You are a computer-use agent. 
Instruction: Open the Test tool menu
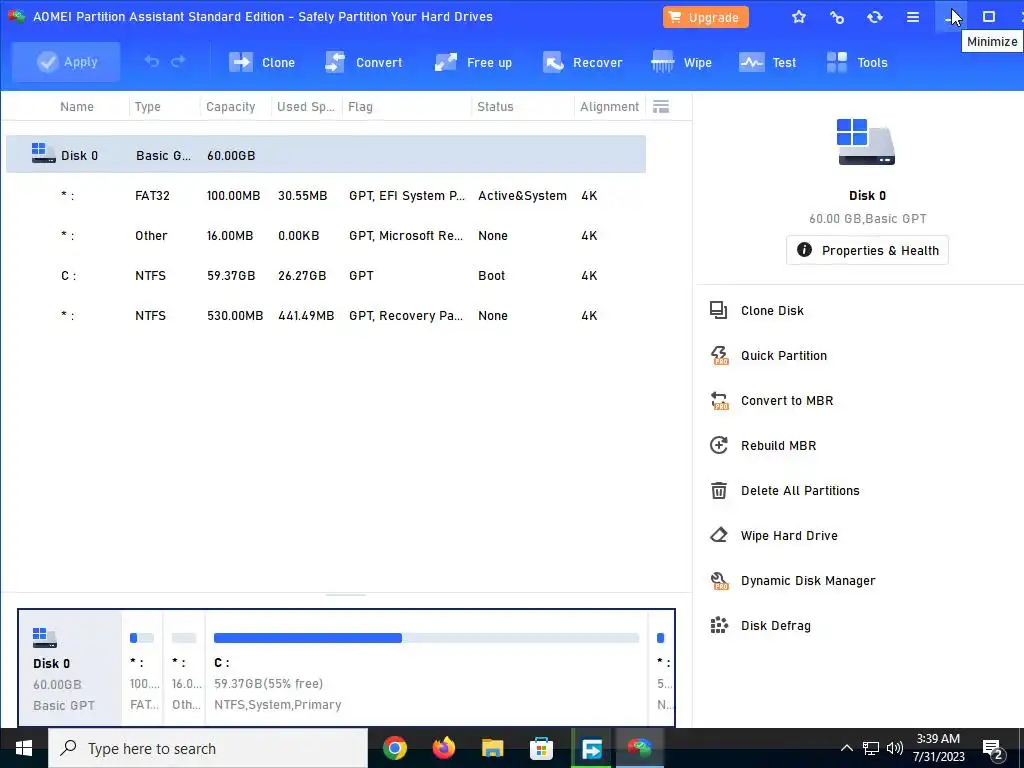767,63
